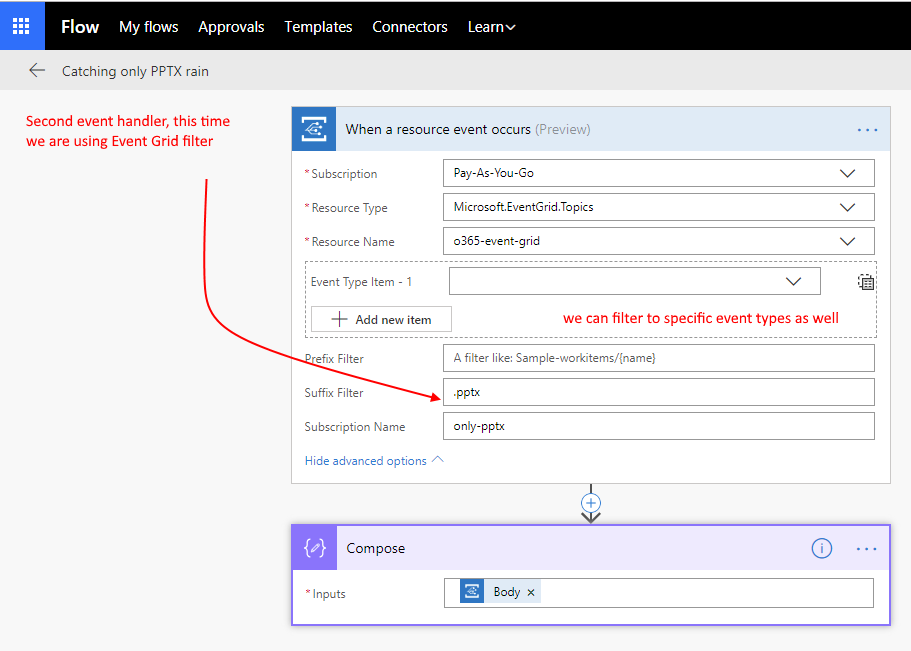Click Add new item button
Viewport: 911px width, 651px height.
coord(381,319)
